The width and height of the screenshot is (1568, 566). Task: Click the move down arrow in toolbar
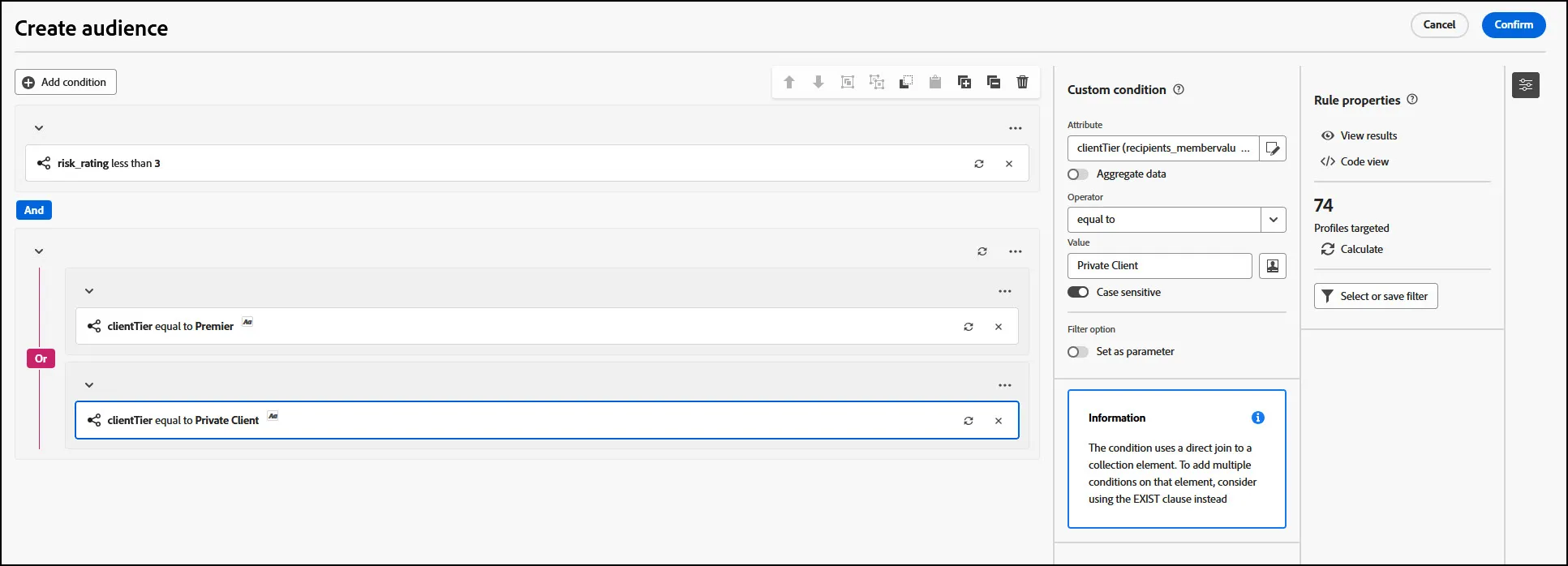click(818, 82)
